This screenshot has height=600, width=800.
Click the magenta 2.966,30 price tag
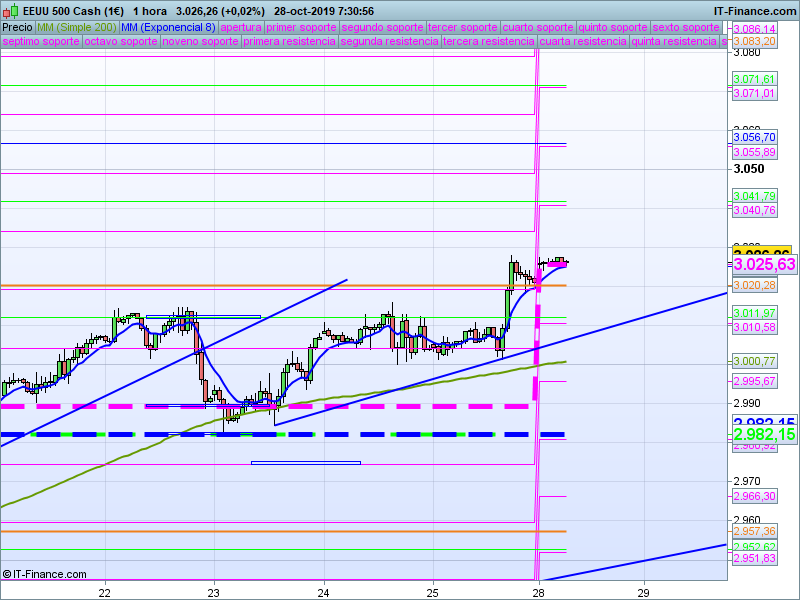coord(755,496)
